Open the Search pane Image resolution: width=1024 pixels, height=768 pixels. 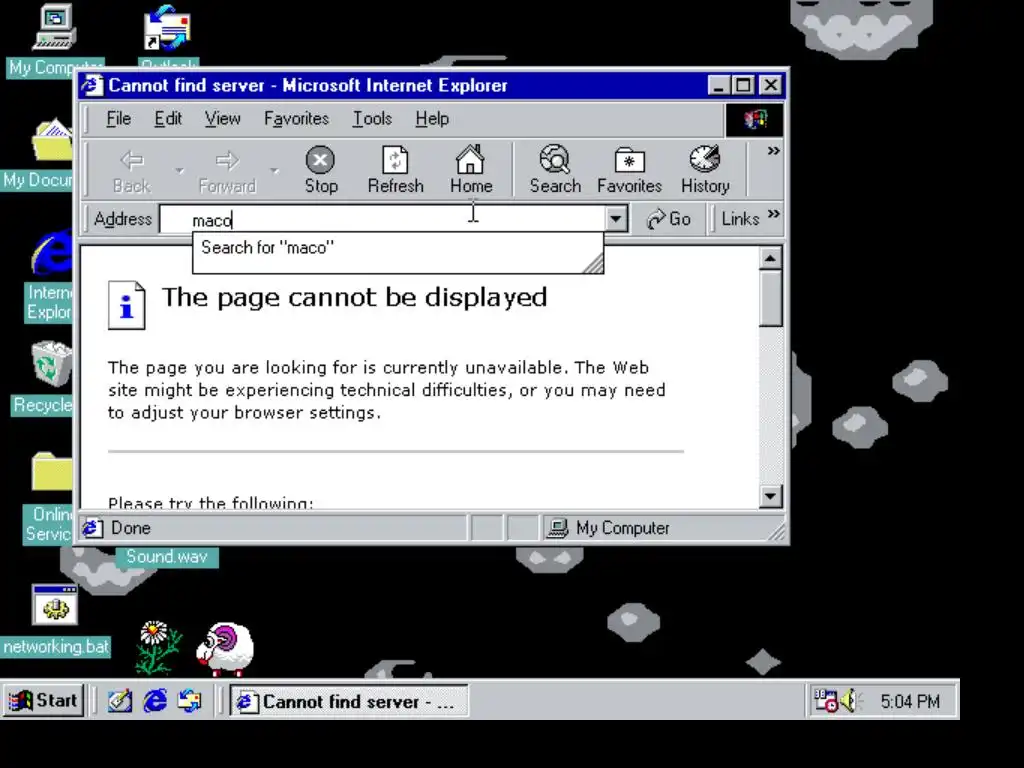coord(555,170)
